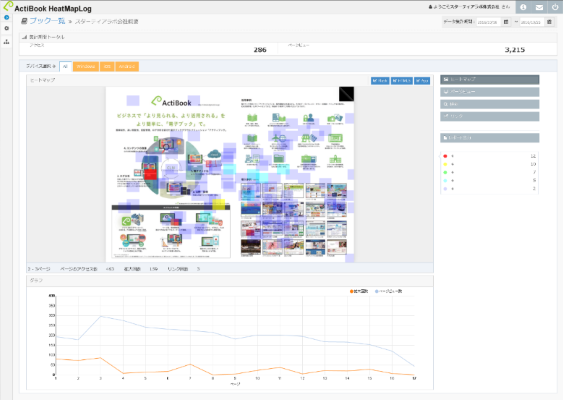563x401 pixels.
Task: Click the ブック一覧 breadcrumb link
Action: pyautogui.click(x=47, y=21)
